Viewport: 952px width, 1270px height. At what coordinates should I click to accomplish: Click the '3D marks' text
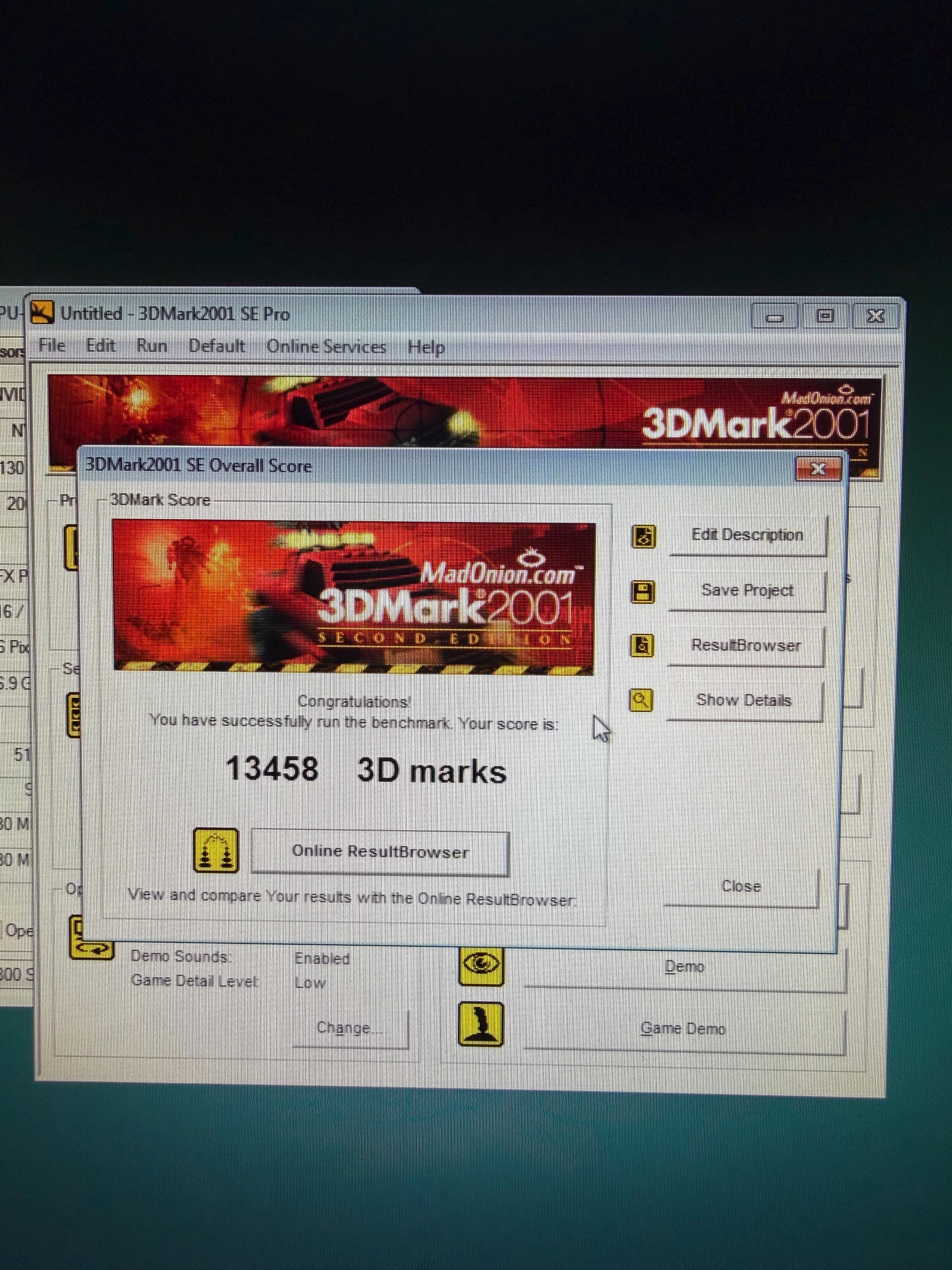pyautogui.click(x=432, y=771)
